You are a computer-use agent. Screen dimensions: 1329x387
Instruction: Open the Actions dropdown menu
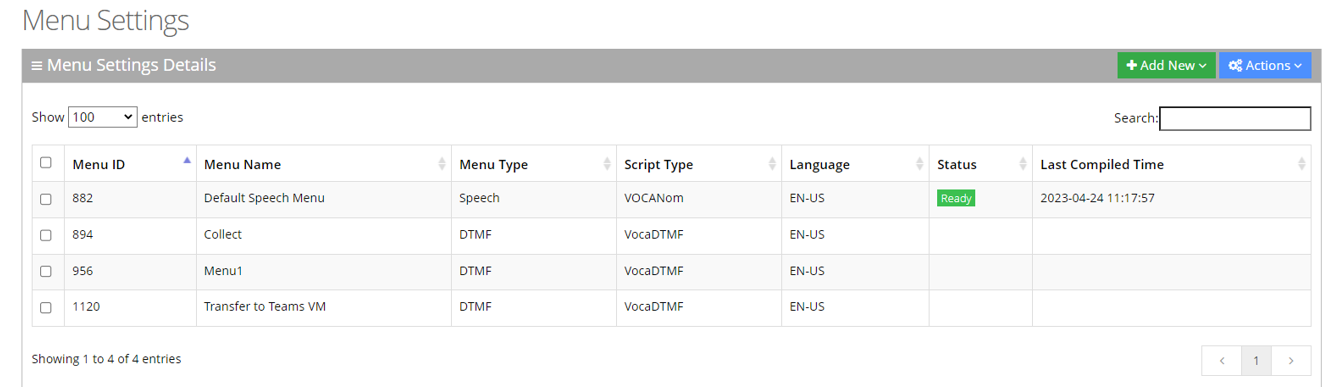(x=1265, y=65)
